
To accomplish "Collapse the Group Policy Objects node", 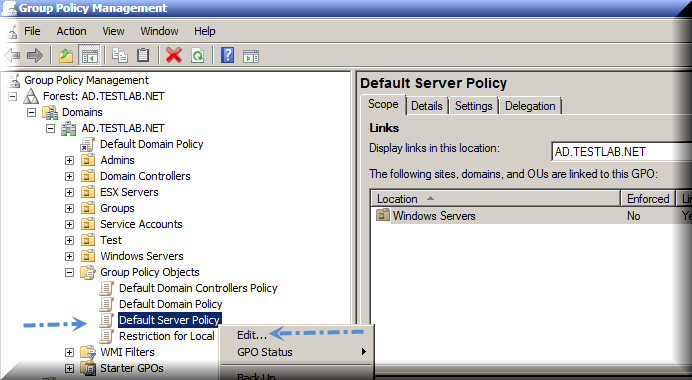I will click(69, 272).
